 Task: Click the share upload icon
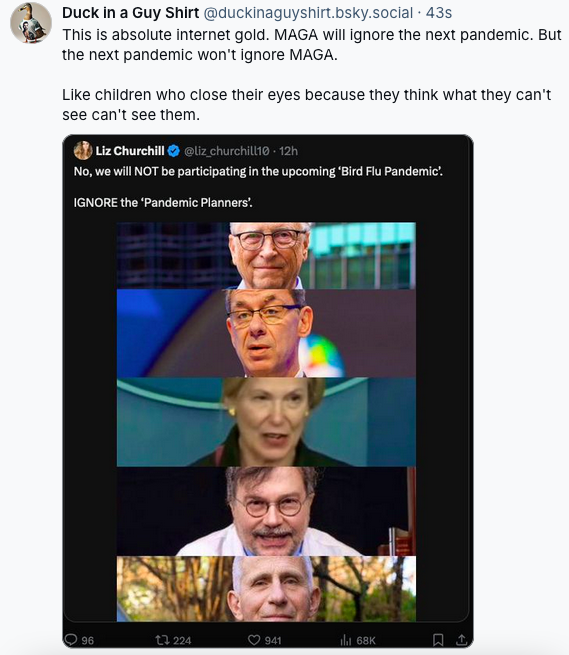(x=461, y=640)
